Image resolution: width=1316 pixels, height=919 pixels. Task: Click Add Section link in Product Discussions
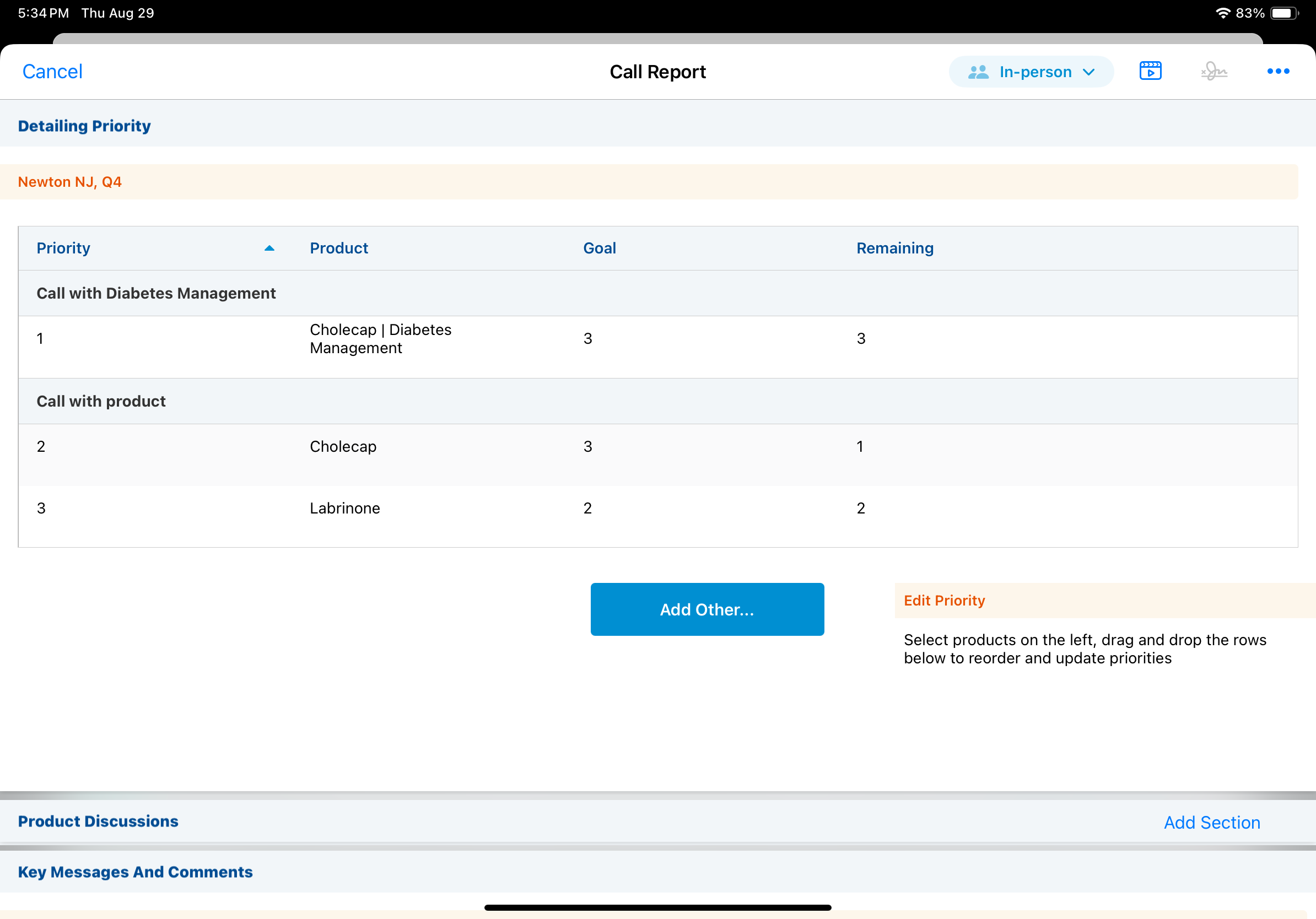(1211, 822)
